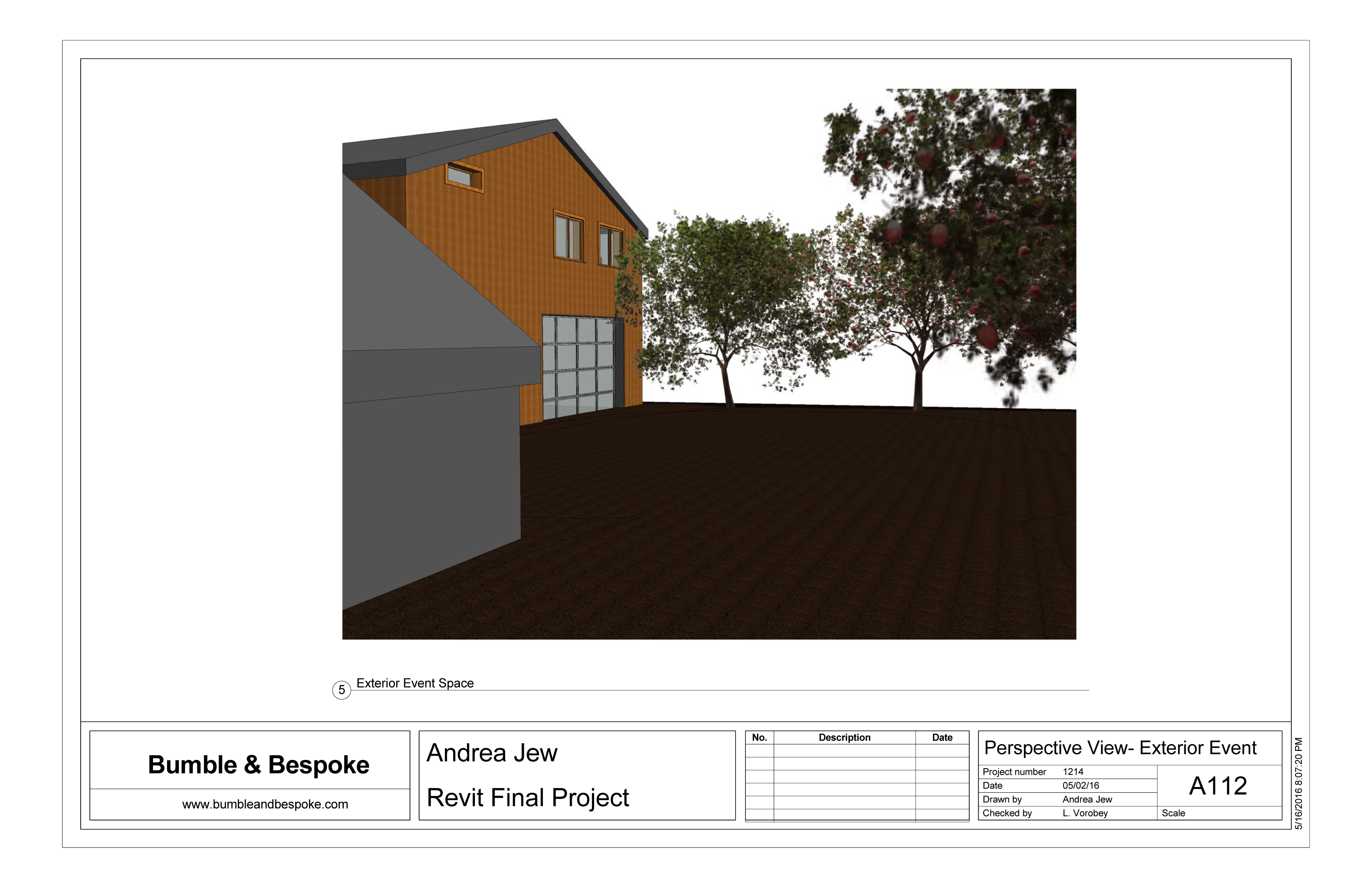Click the Exterior Event Space view title
Screen dimensions: 1372x888
(415, 683)
